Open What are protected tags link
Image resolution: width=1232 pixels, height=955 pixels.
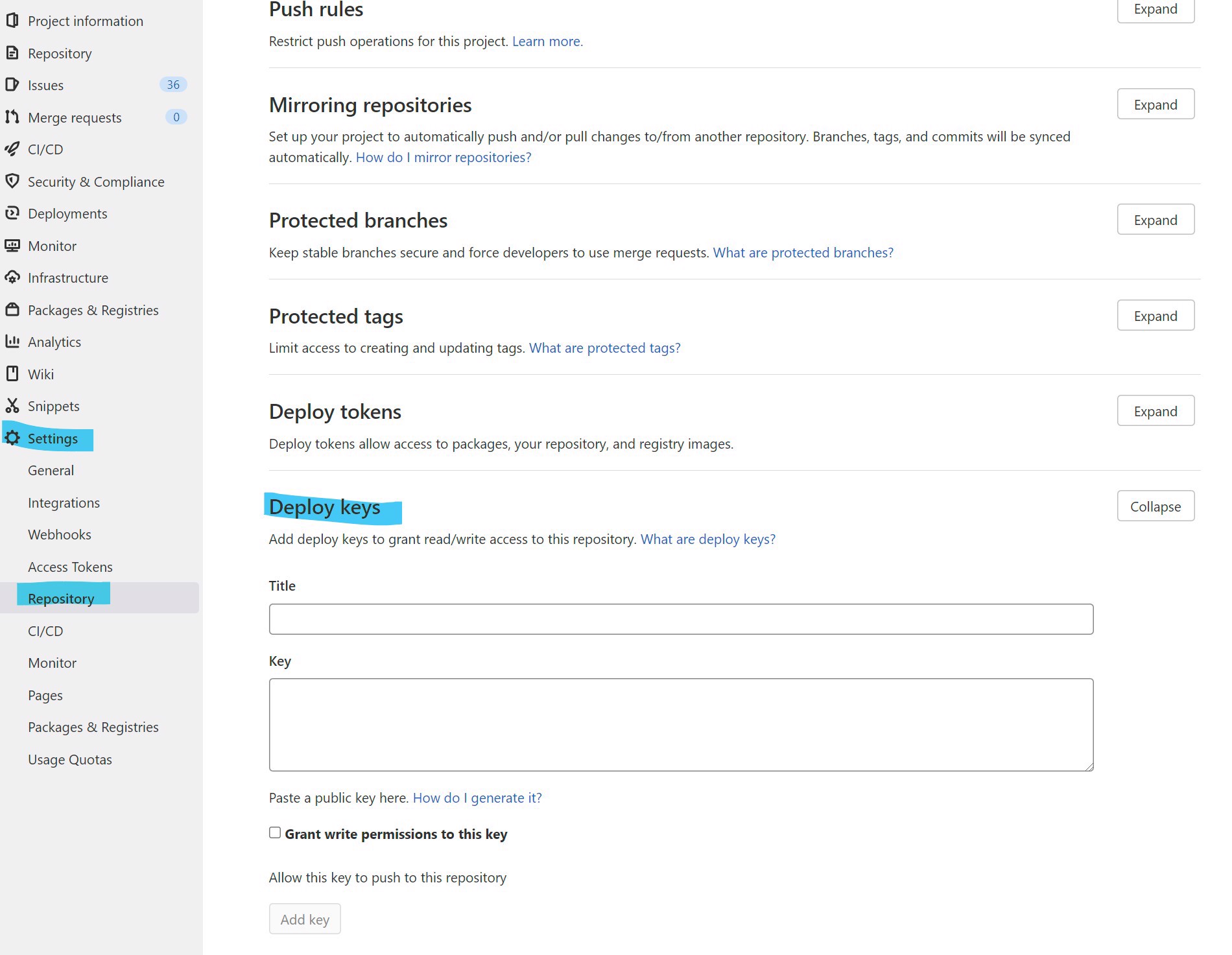605,348
